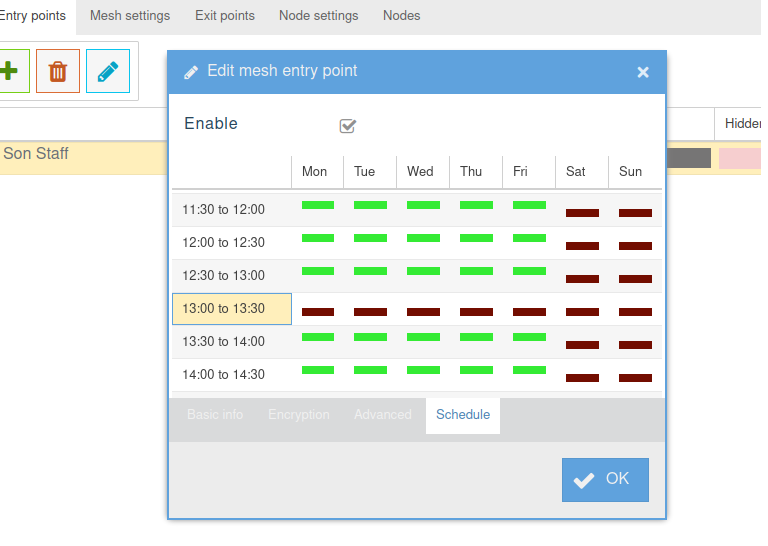Toggle the Enable checkbox

[x=348, y=126]
